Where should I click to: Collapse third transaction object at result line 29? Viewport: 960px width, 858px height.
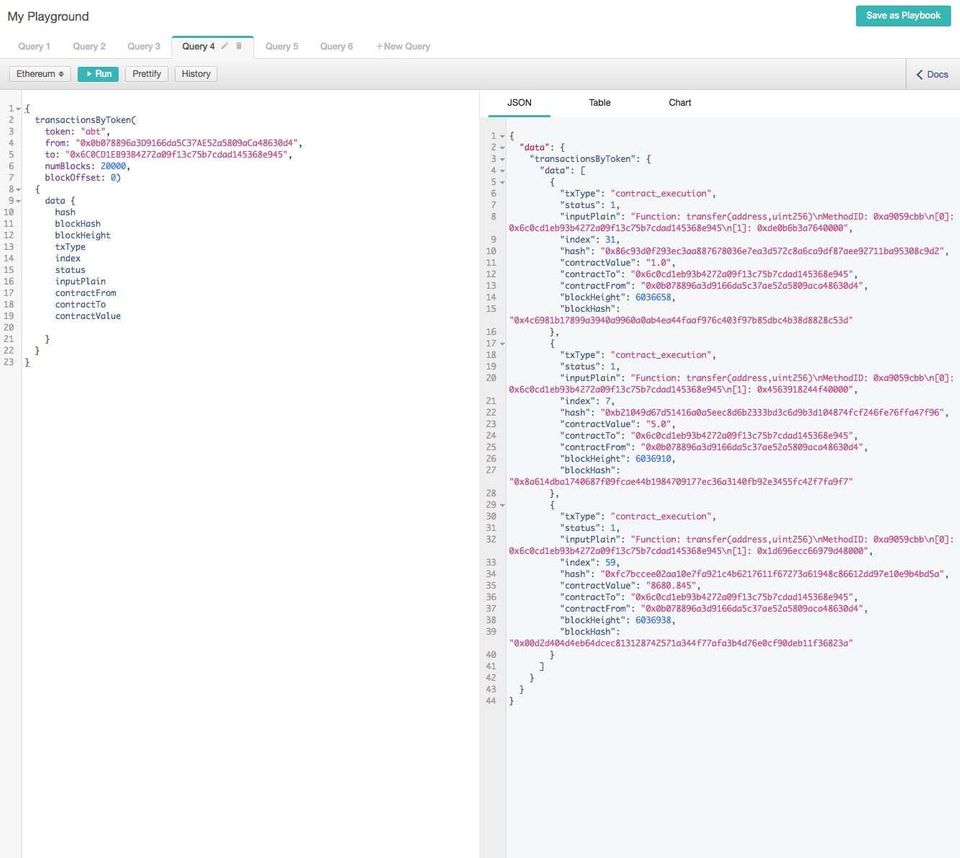(502, 505)
